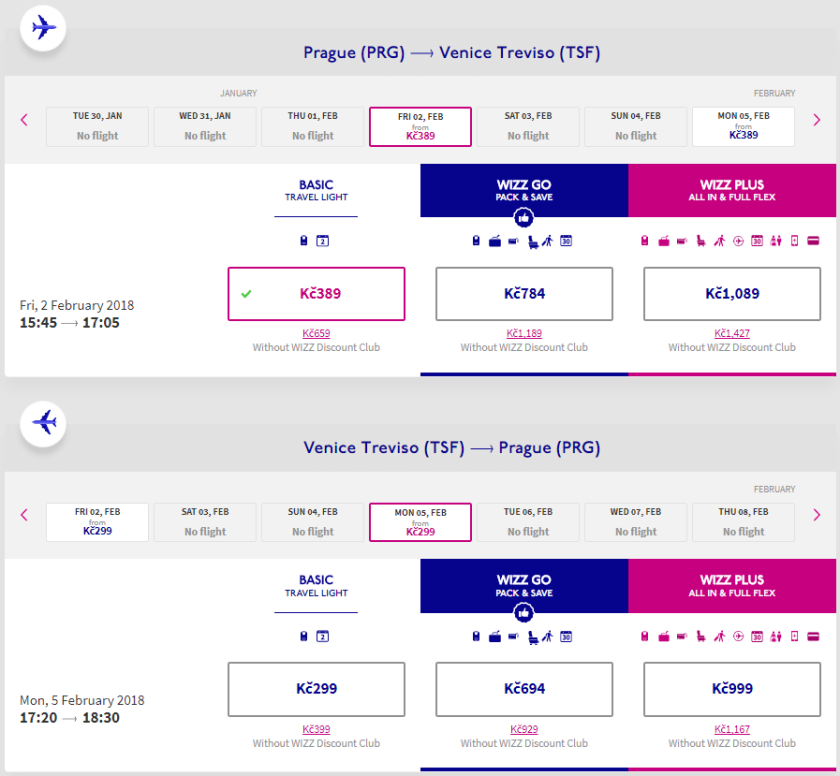Click return BASIC calendar 2 icon
Viewport: 840px width, 776px height.
pos(322,635)
